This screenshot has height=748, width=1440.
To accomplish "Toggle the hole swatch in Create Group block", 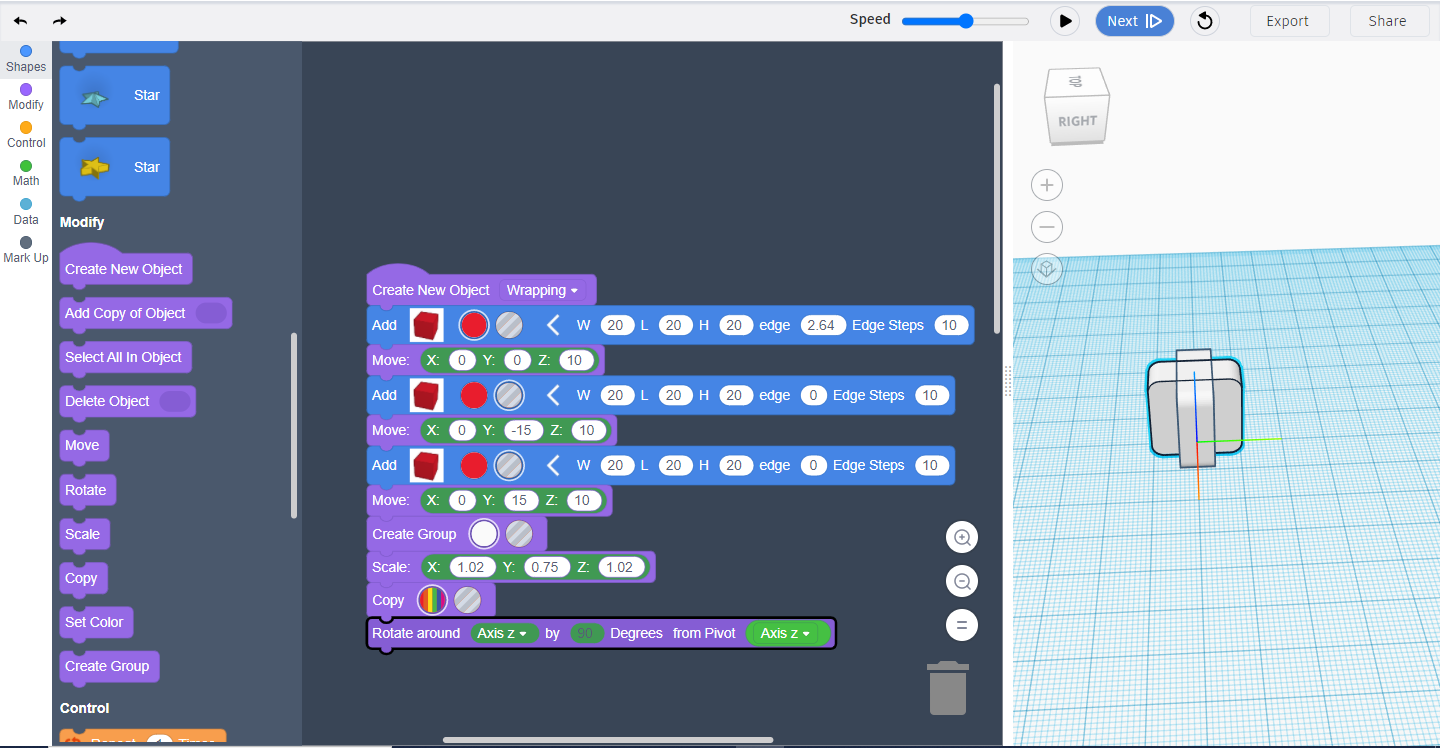I will click(519, 534).
